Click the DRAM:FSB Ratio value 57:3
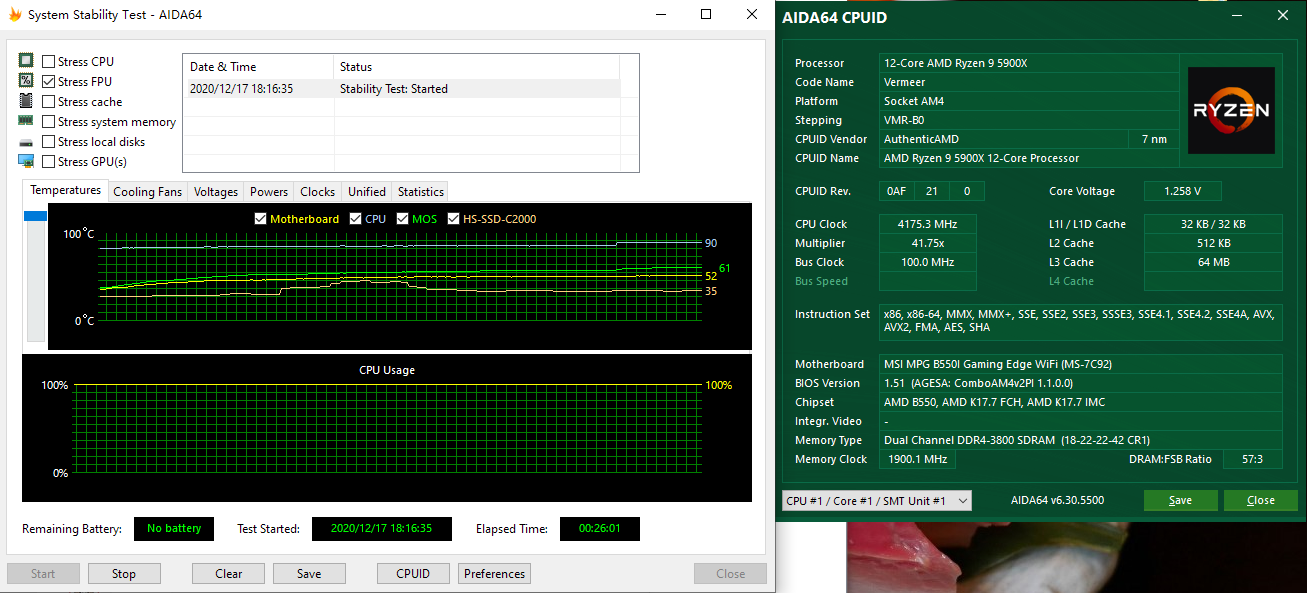 (1252, 459)
